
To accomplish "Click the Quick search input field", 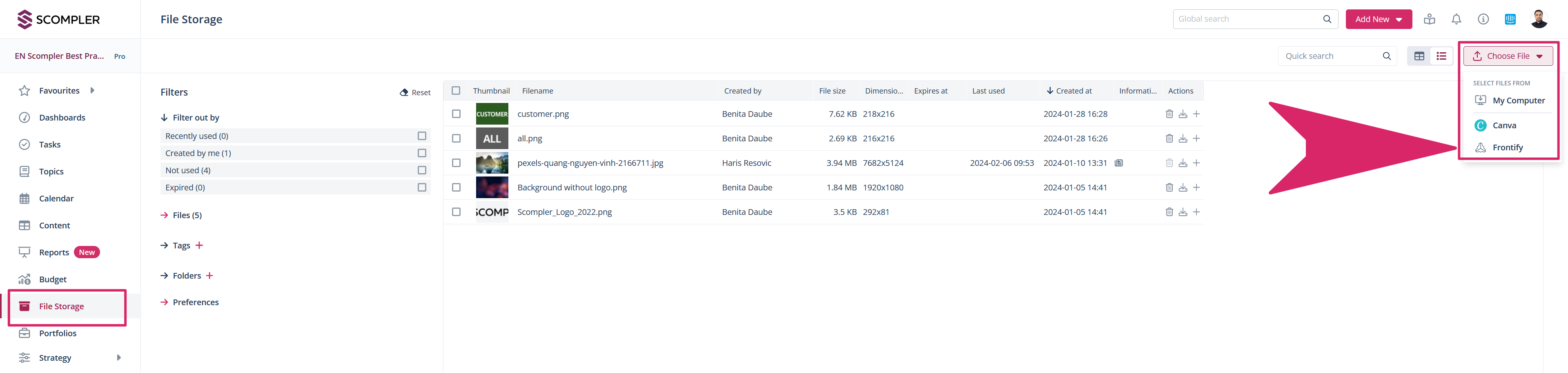I will pyautogui.click(x=1331, y=56).
